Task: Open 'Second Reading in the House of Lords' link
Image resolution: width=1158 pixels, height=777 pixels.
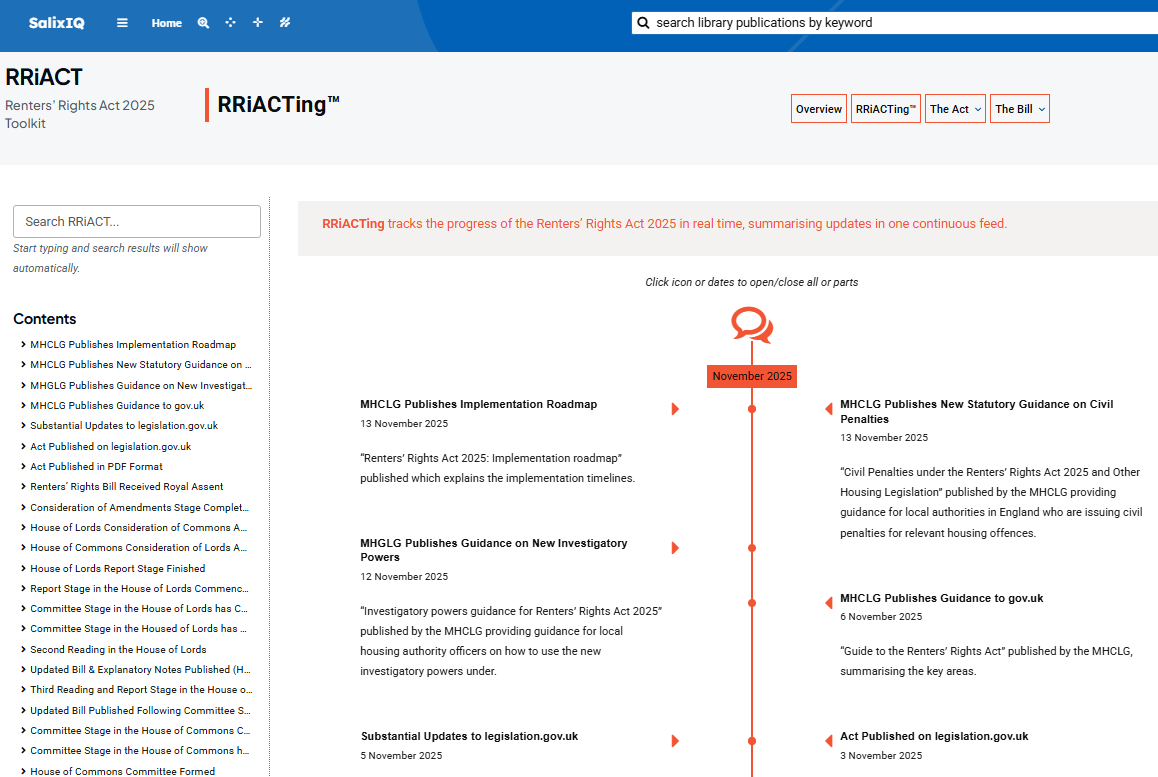Action: (118, 649)
